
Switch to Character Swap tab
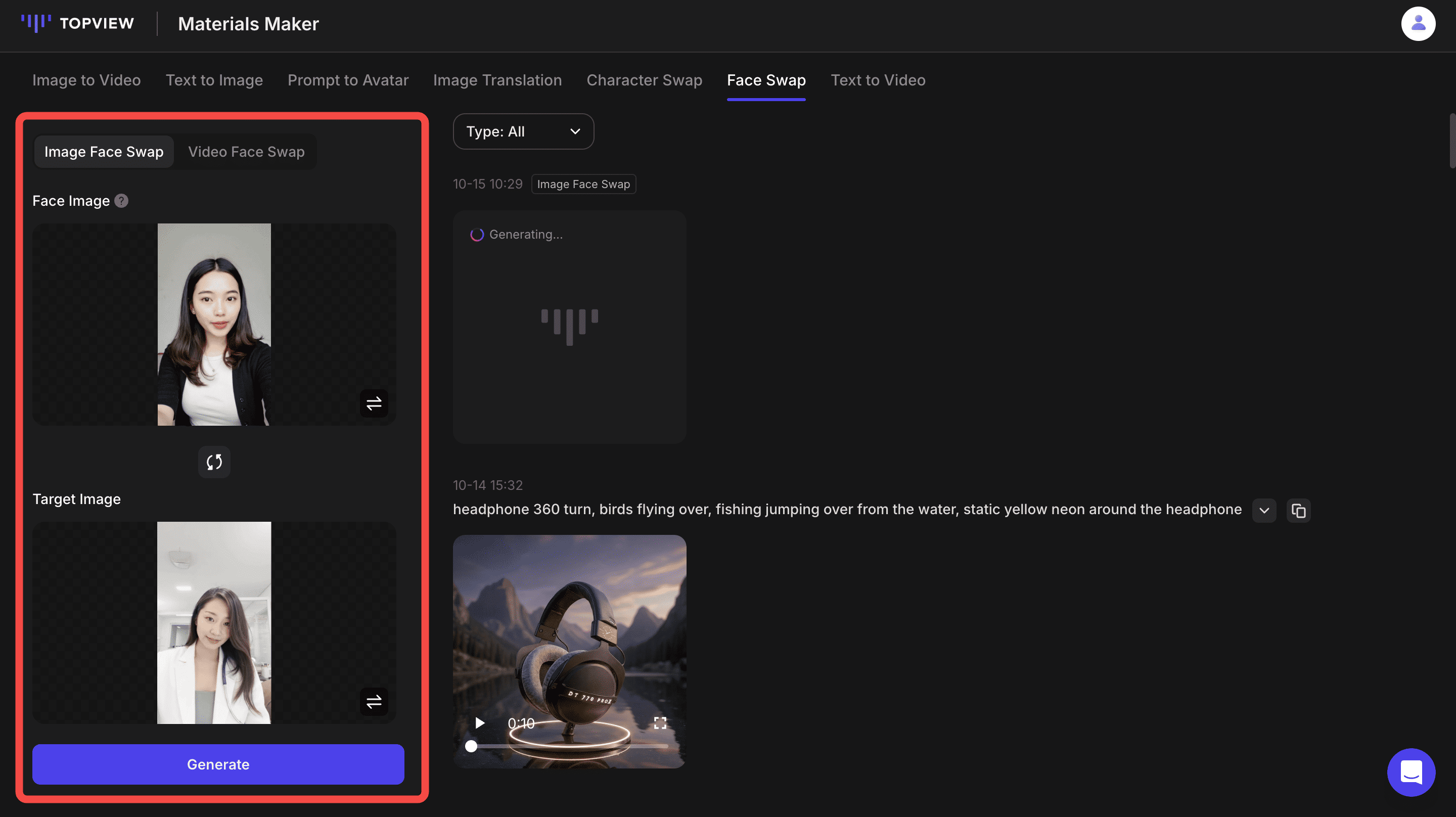(644, 80)
